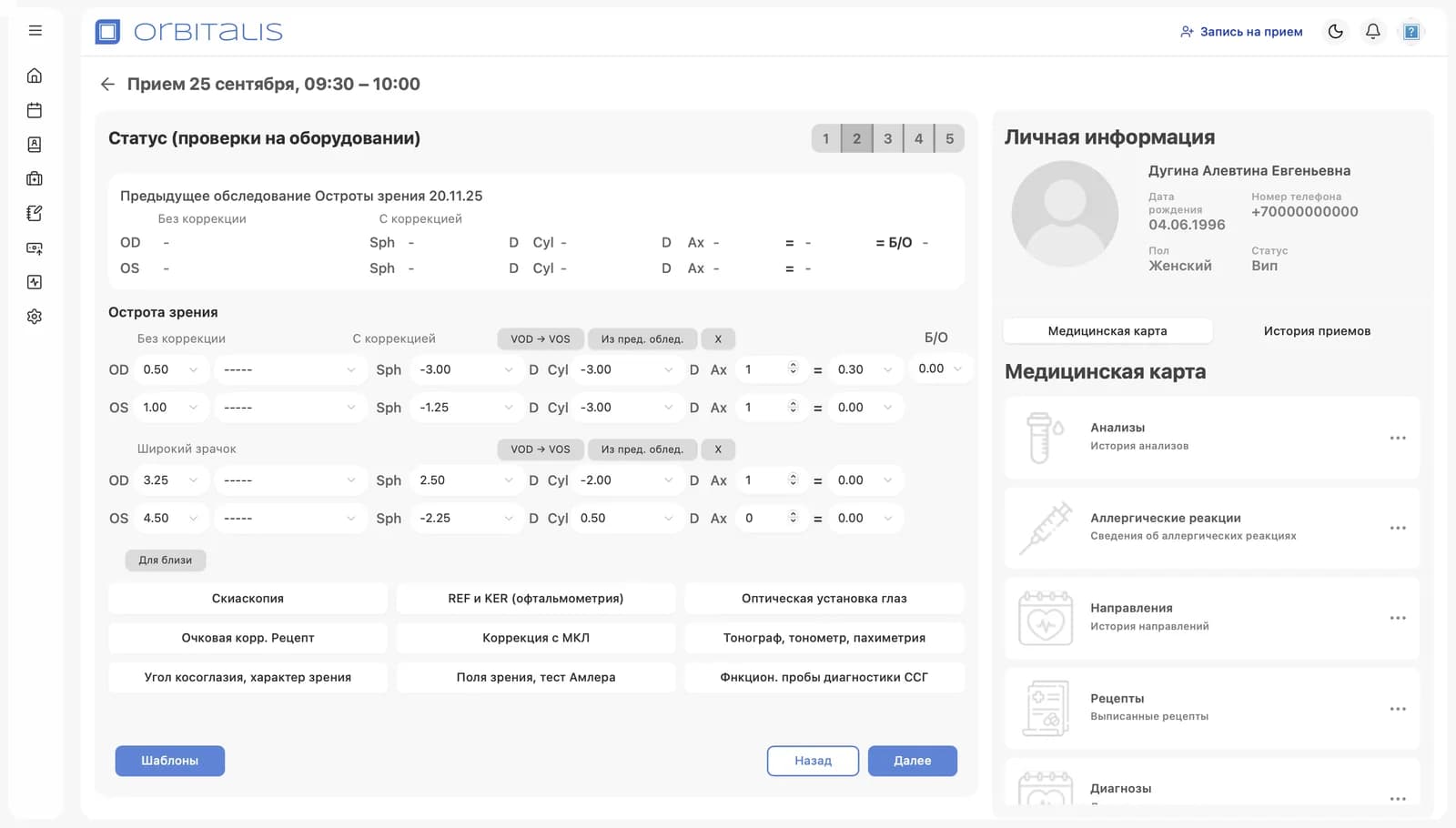This screenshot has height=828, width=1456.
Task: Open options menu for Рецепты card
Action: click(x=1398, y=709)
